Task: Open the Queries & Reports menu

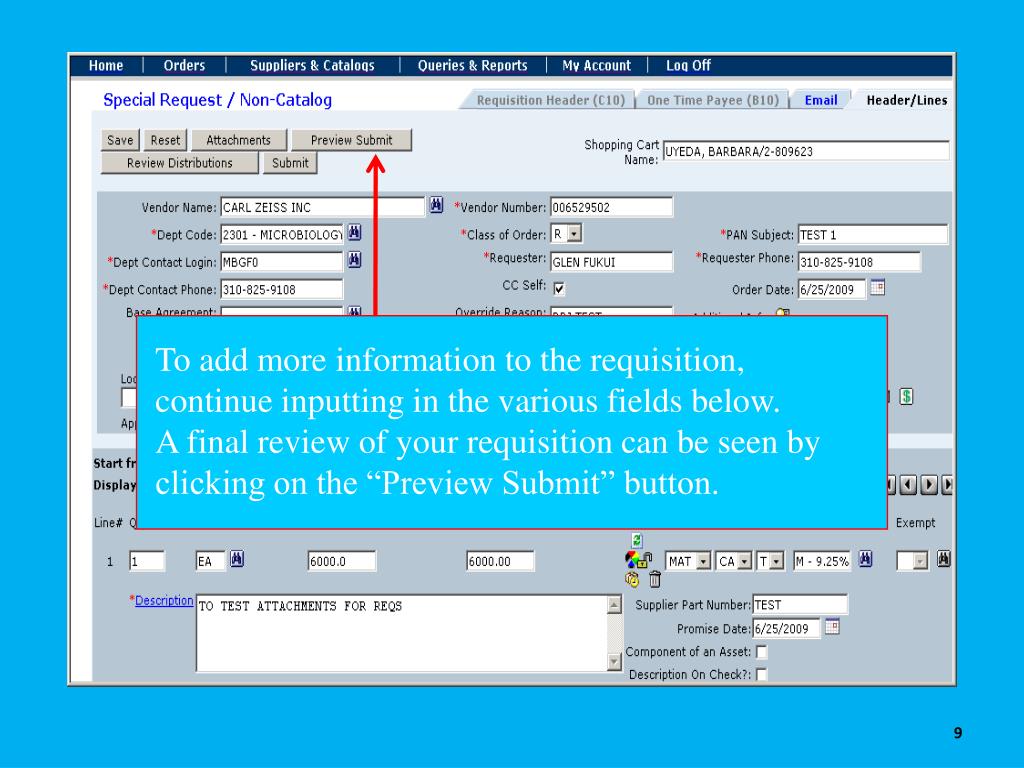Action: 472,65
